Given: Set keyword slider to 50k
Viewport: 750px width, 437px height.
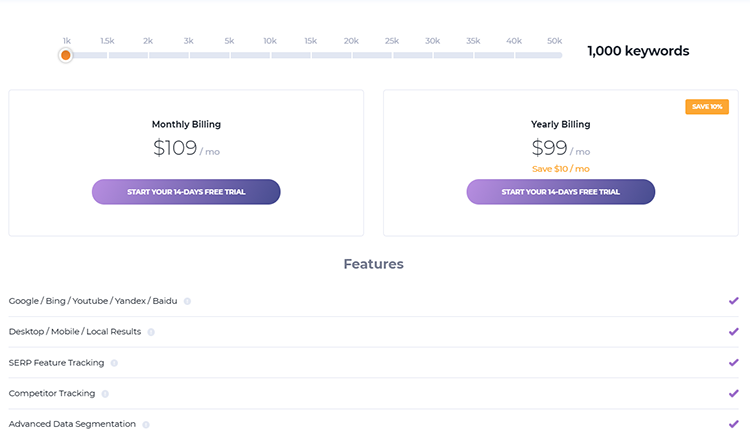Looking at the screenshot, I should click(553, 55).
